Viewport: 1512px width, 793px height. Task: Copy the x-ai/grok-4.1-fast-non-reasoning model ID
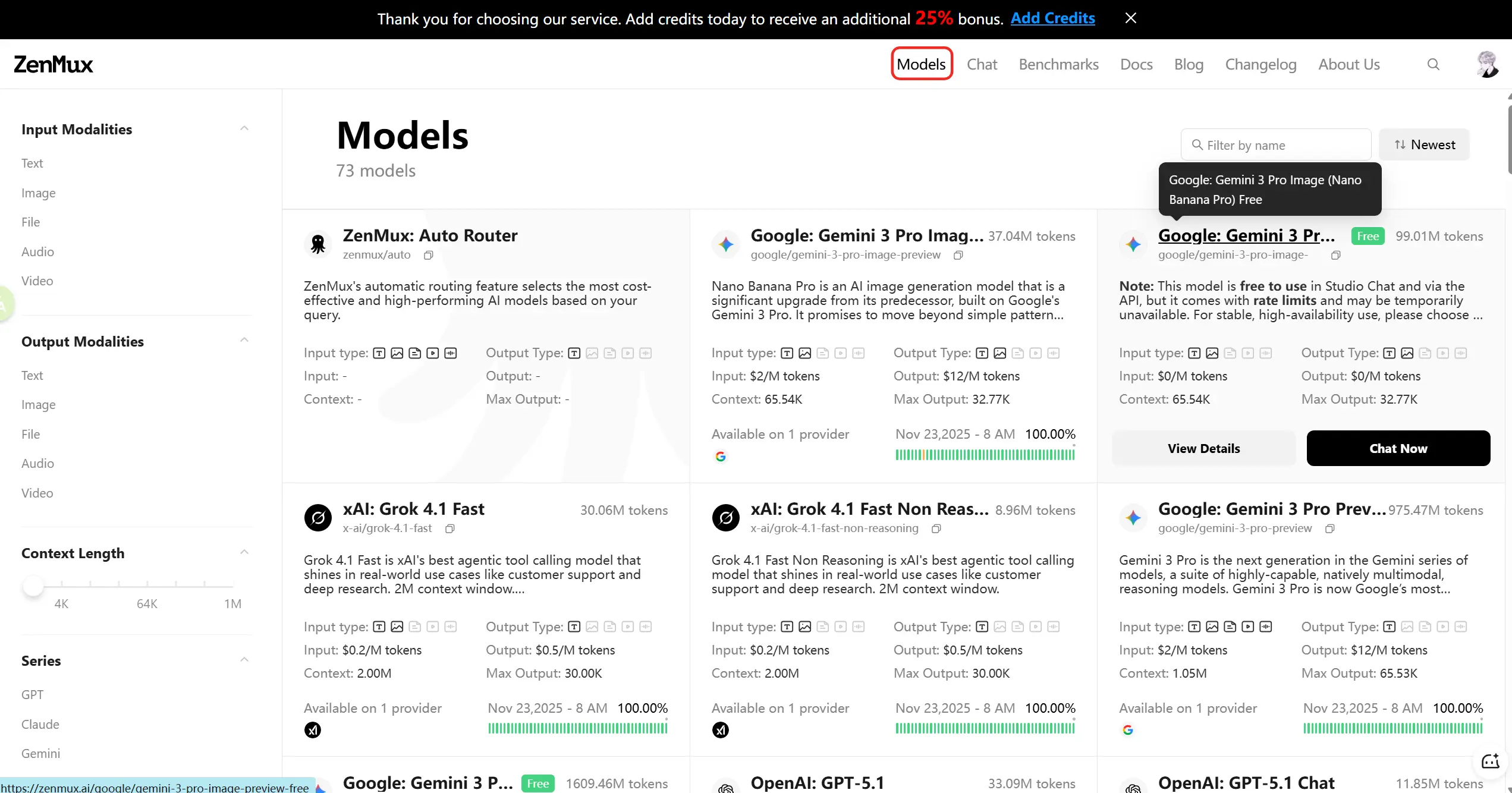click(936, 528)
